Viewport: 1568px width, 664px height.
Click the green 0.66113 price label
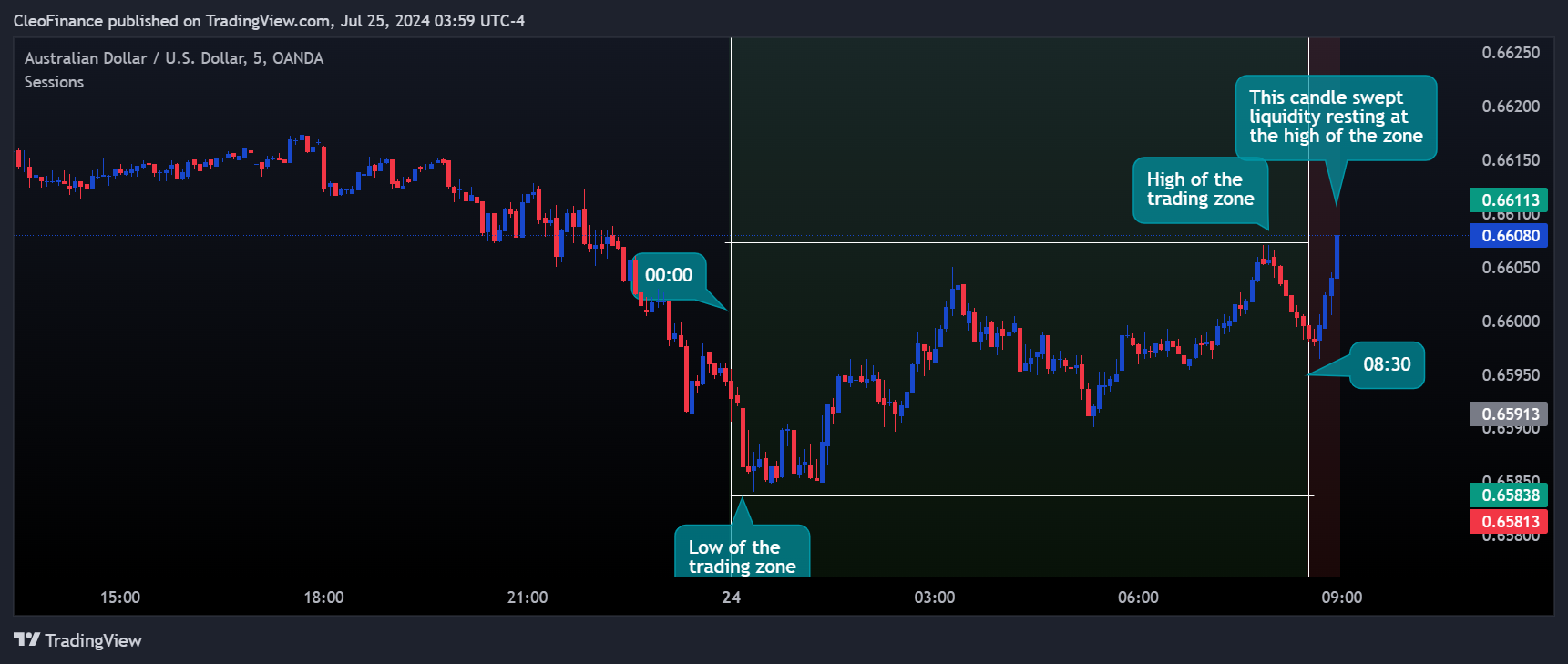pyautogui.click(x=1510, y=200)
